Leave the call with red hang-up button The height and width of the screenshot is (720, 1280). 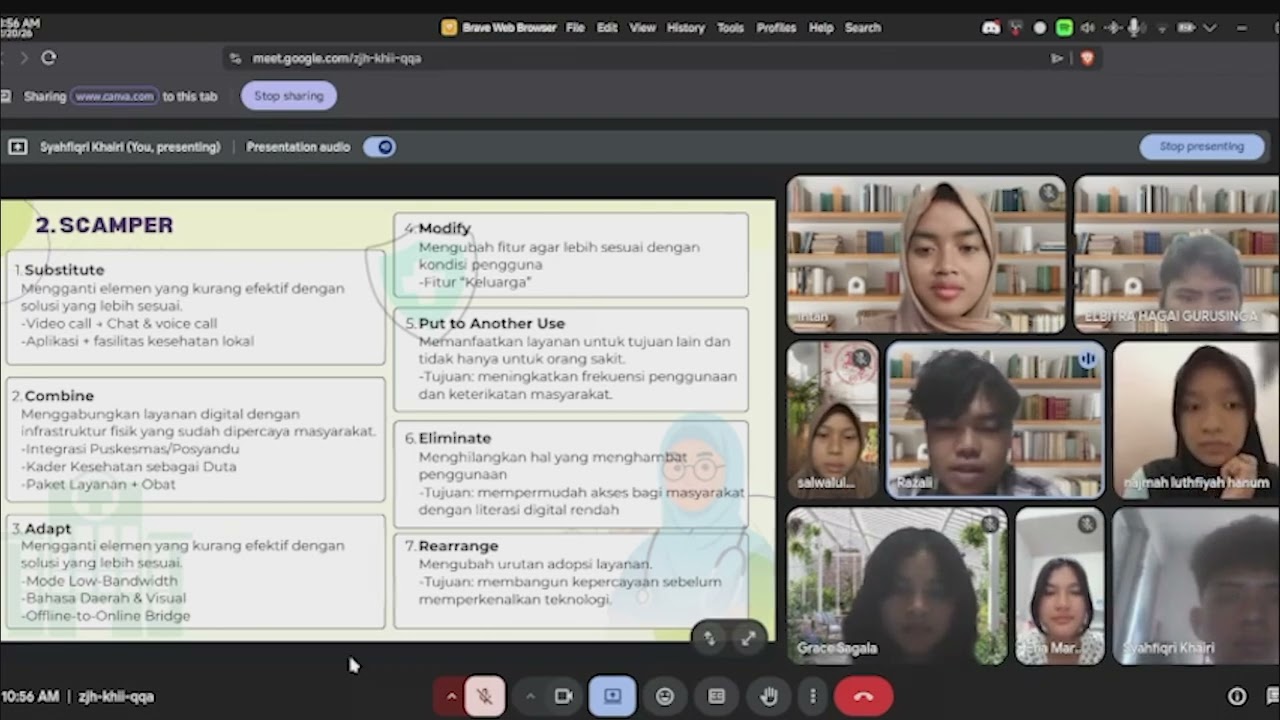tap(864, 696)
